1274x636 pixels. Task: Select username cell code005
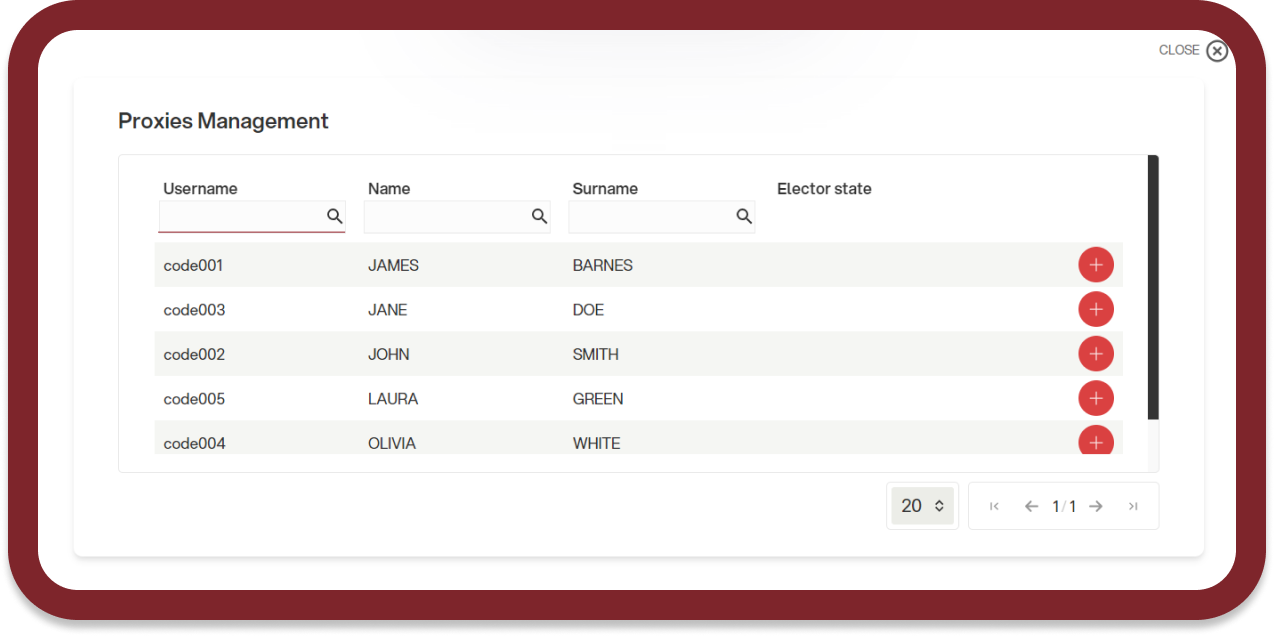click(x=194, y=399)
